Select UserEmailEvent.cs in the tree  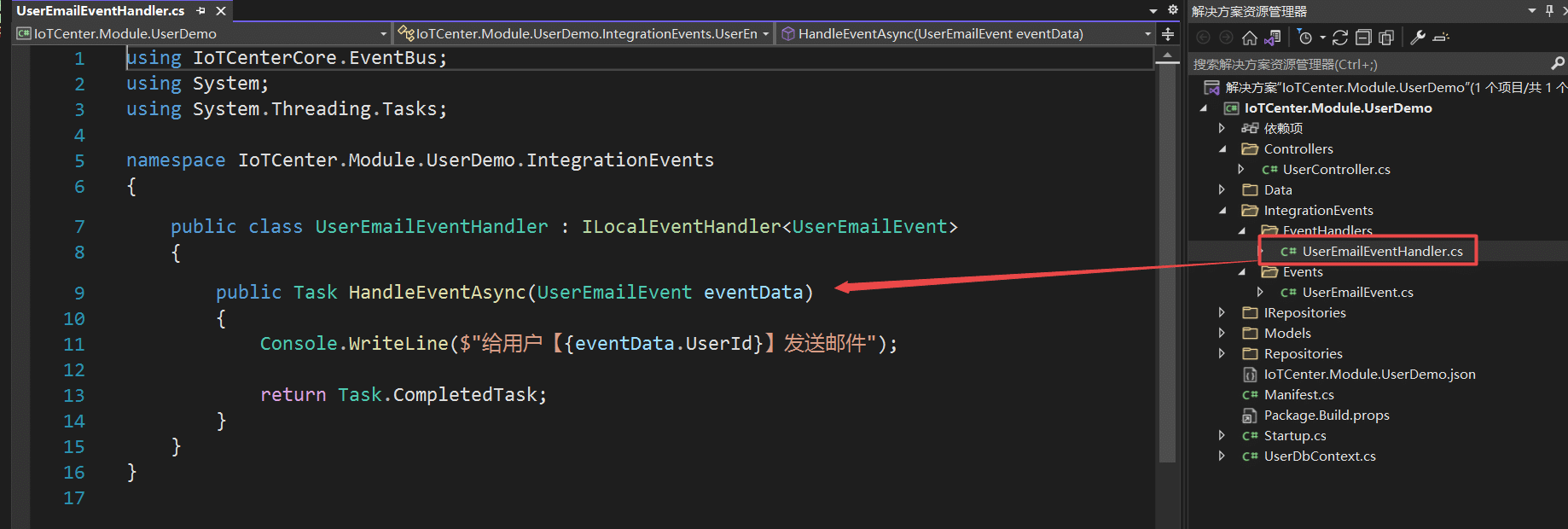pyautogui.click(x=1357, y=292)
